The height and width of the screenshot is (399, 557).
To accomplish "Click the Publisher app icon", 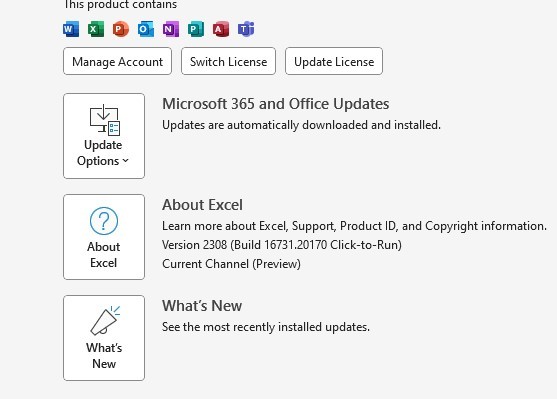I will tap(196, 29).
